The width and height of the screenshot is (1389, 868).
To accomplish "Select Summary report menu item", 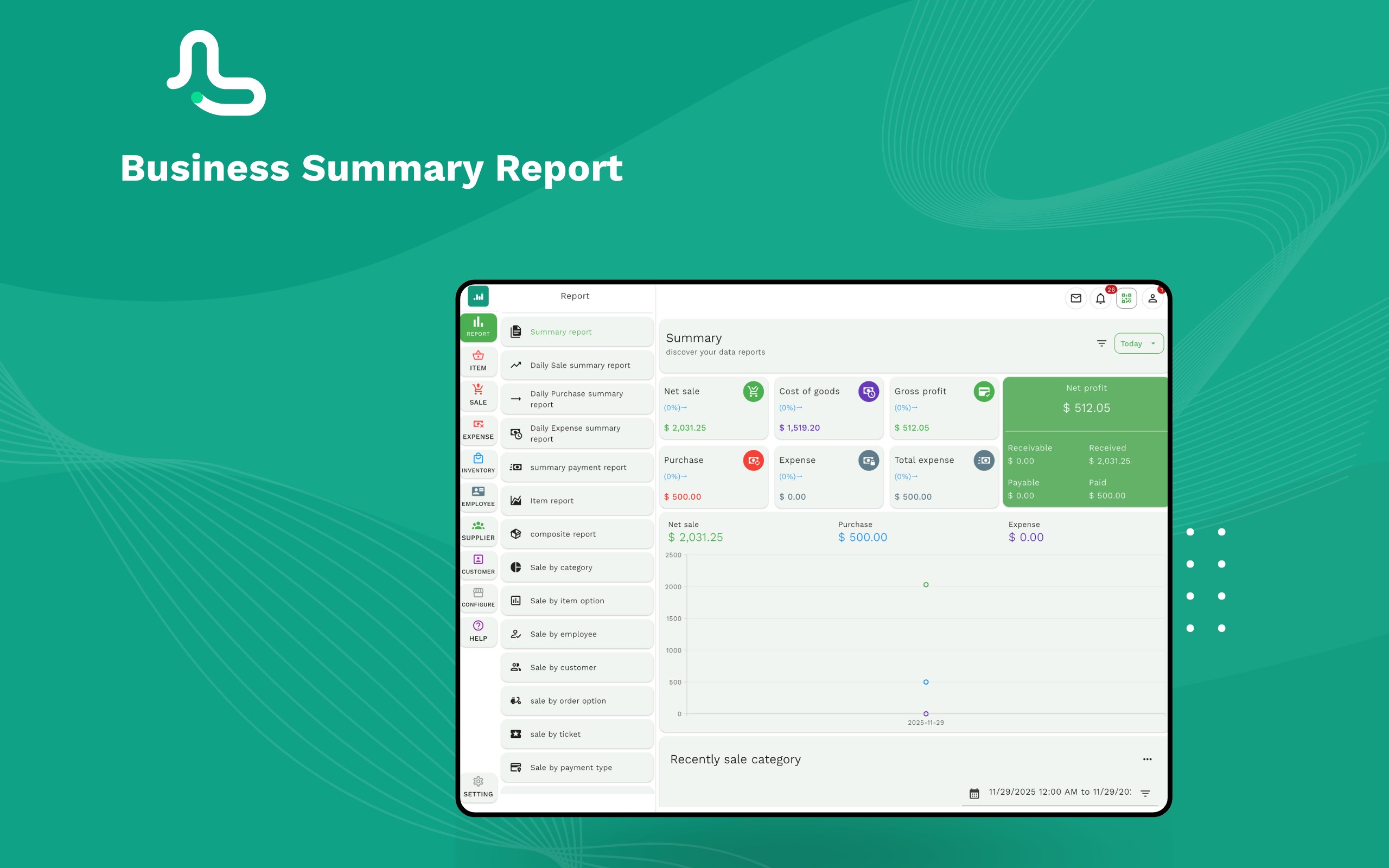I will 577,332.
